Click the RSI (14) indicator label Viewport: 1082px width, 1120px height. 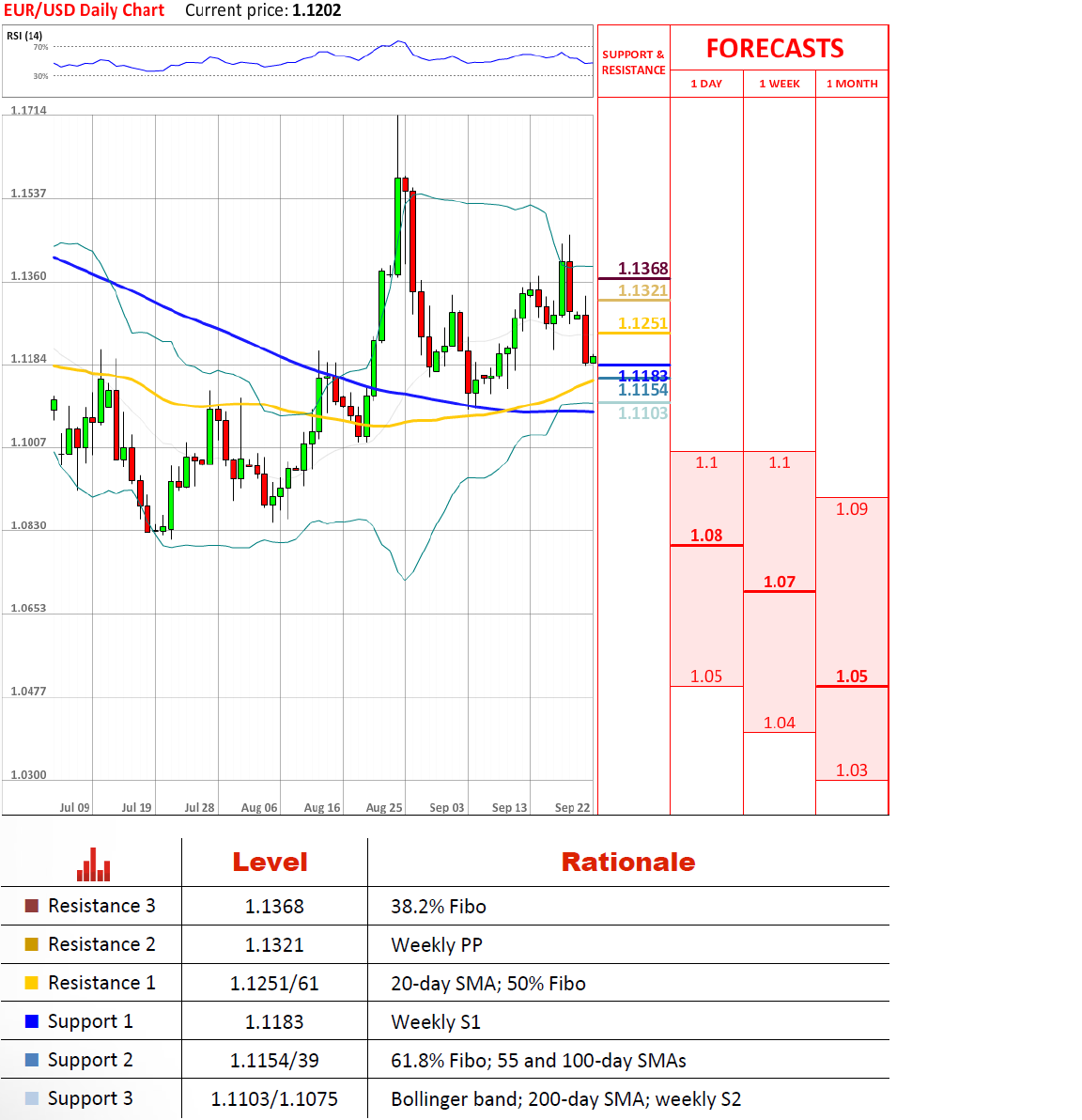pyautogui.click(x=24, y=36)
